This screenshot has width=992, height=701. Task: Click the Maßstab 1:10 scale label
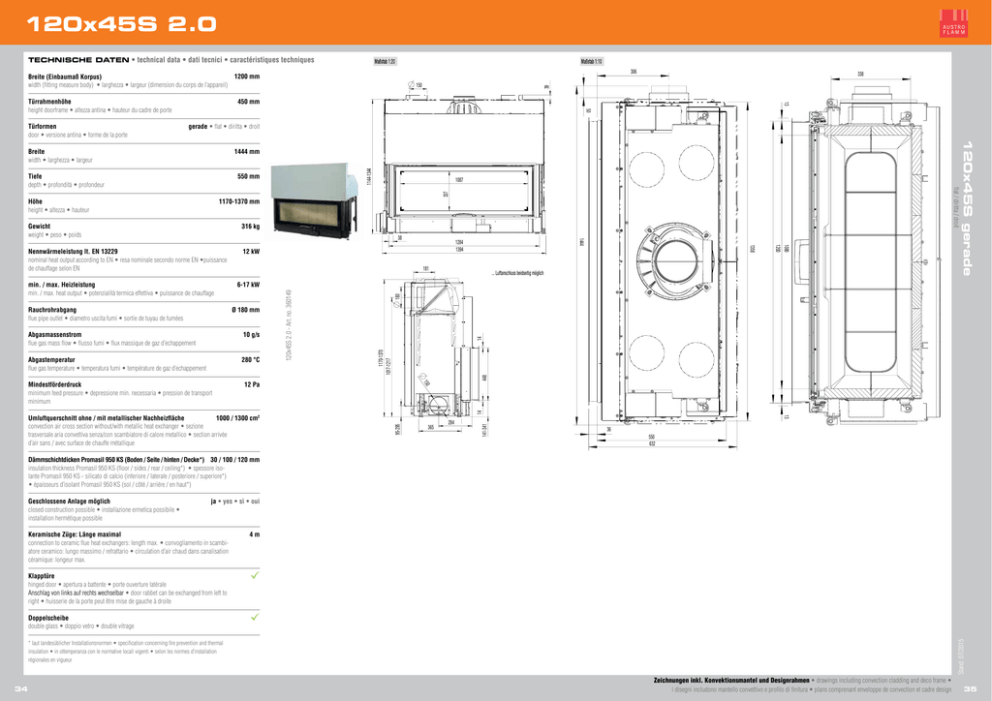click(591, 61)
